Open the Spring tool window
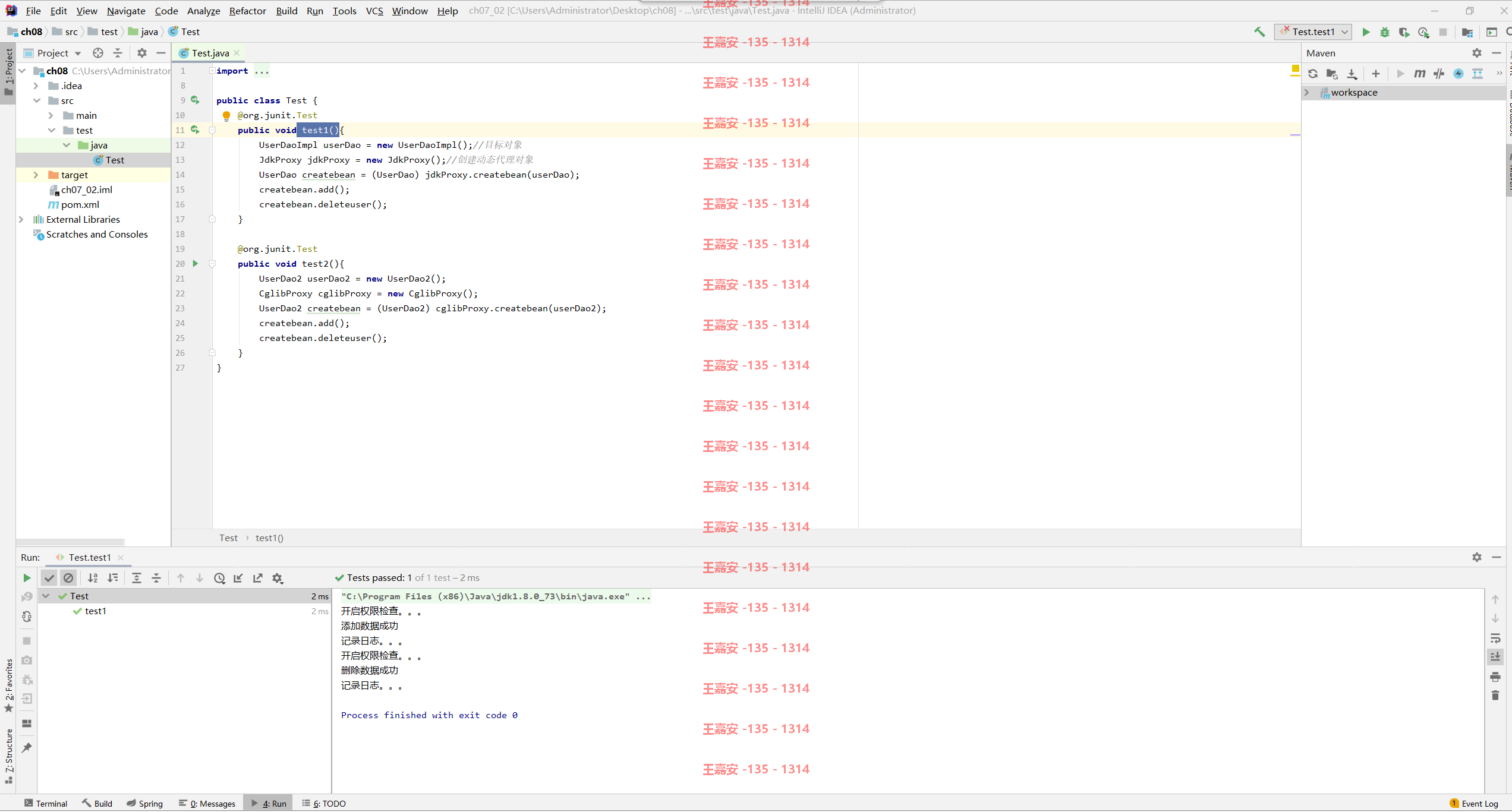This screenshot has width=1512, height=812. pyautogui.click(x=144, y=803)
